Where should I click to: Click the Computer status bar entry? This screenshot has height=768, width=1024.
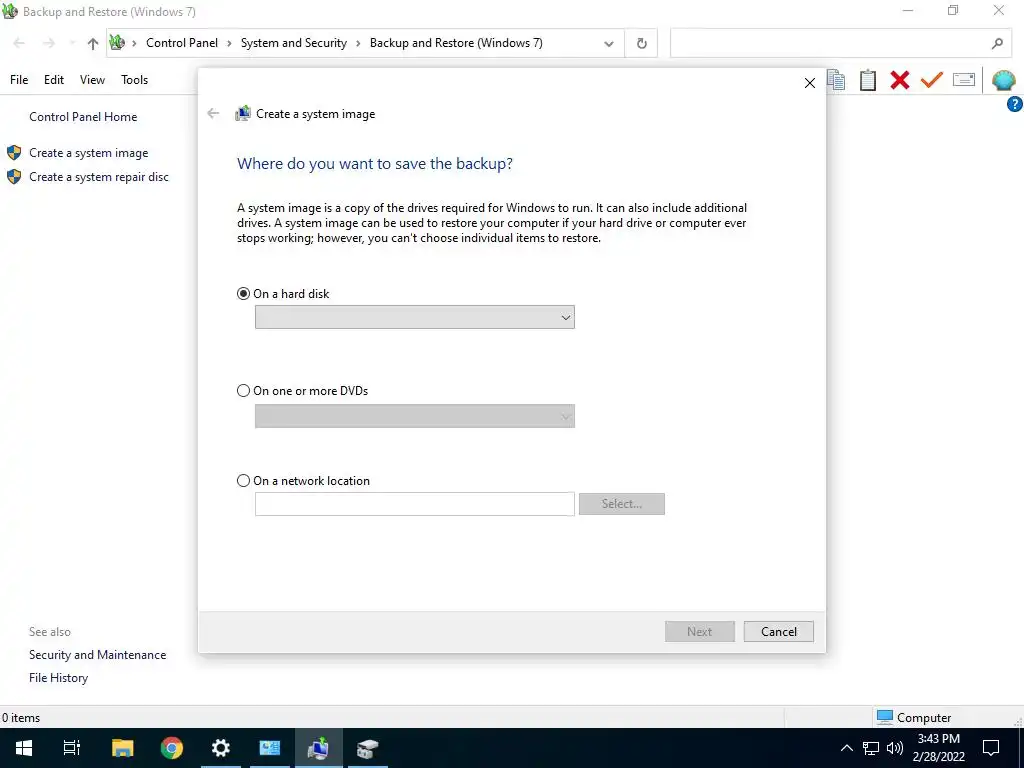pos(914,717)
